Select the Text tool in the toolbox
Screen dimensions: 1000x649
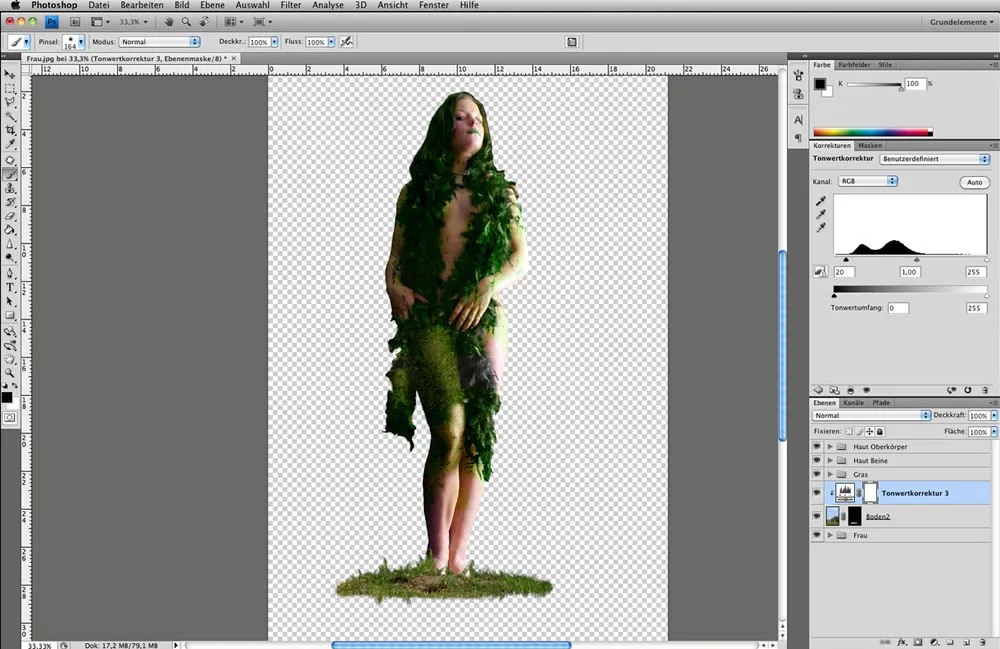[x=10, y=287]
